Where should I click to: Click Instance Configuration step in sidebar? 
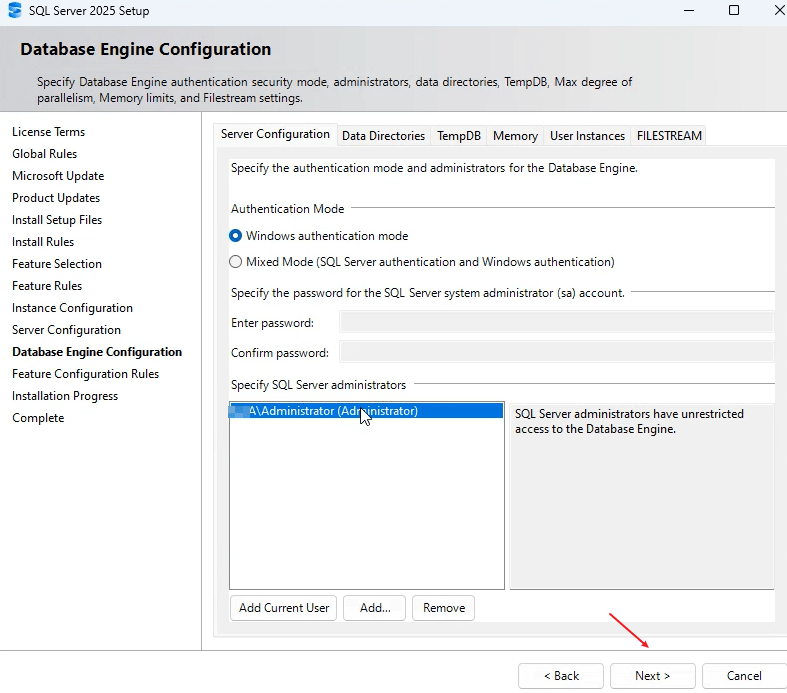tap(73, 308)
